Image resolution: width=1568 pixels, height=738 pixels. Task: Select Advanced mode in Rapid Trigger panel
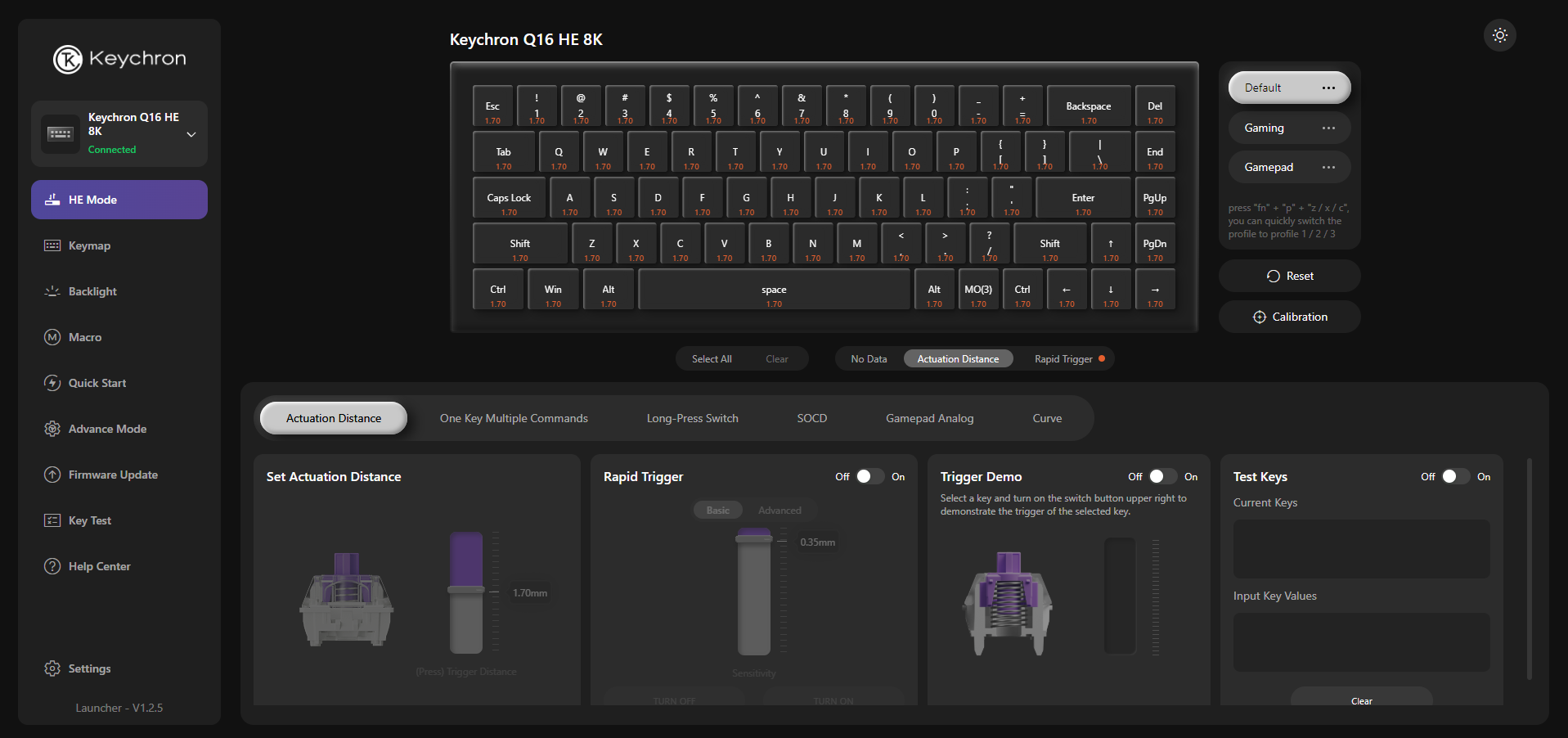pyautogui.click(x=780, y=511)
